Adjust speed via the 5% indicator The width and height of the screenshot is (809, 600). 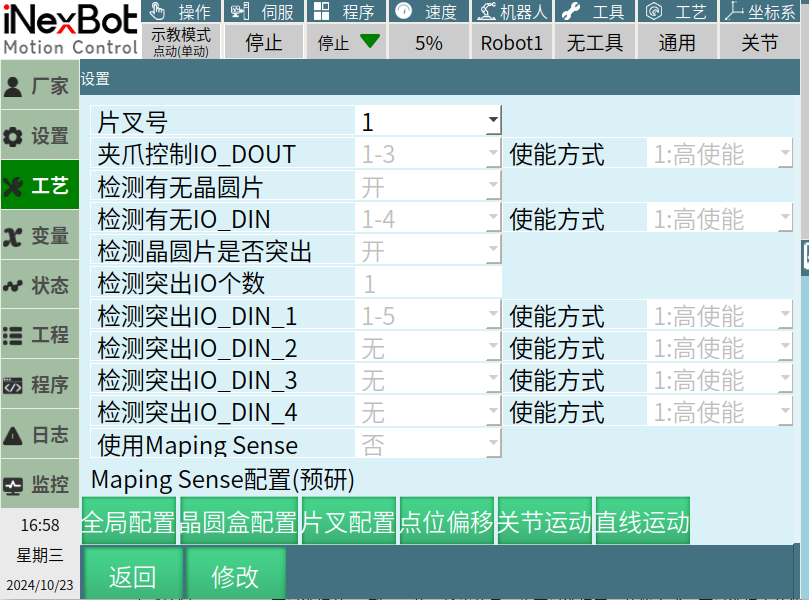(428, 43)
